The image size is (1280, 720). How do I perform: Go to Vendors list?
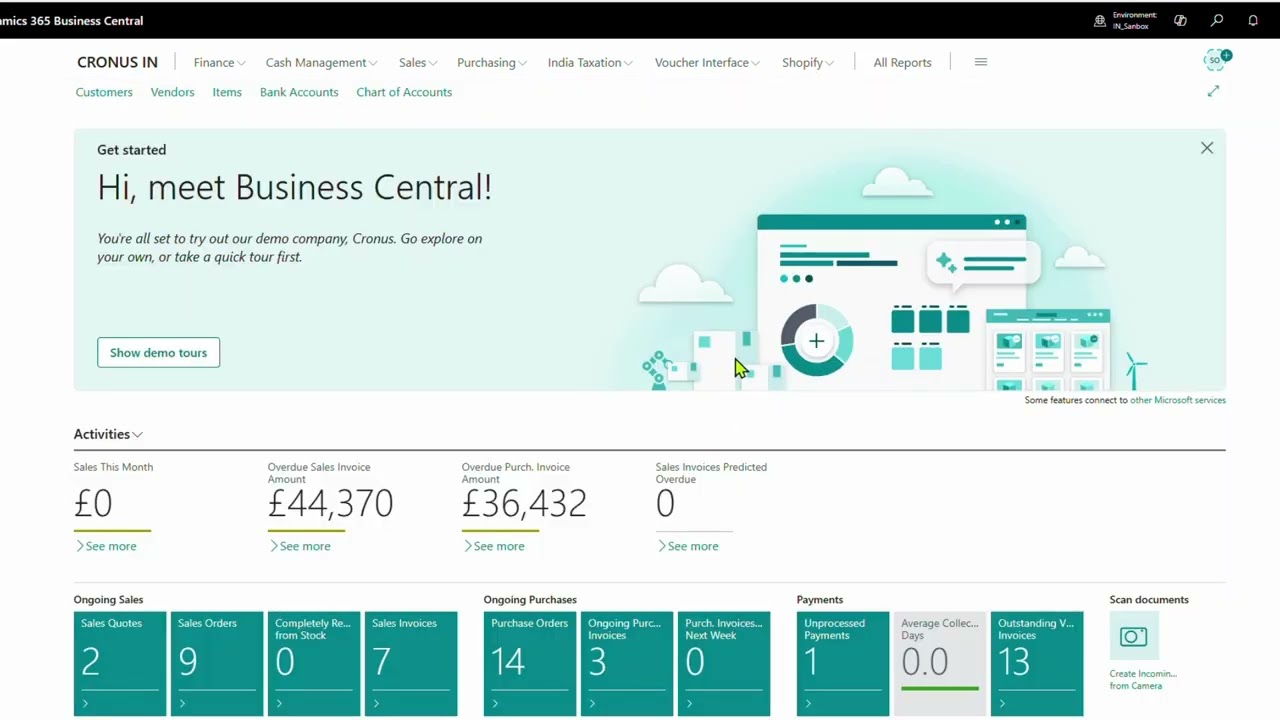172,92
